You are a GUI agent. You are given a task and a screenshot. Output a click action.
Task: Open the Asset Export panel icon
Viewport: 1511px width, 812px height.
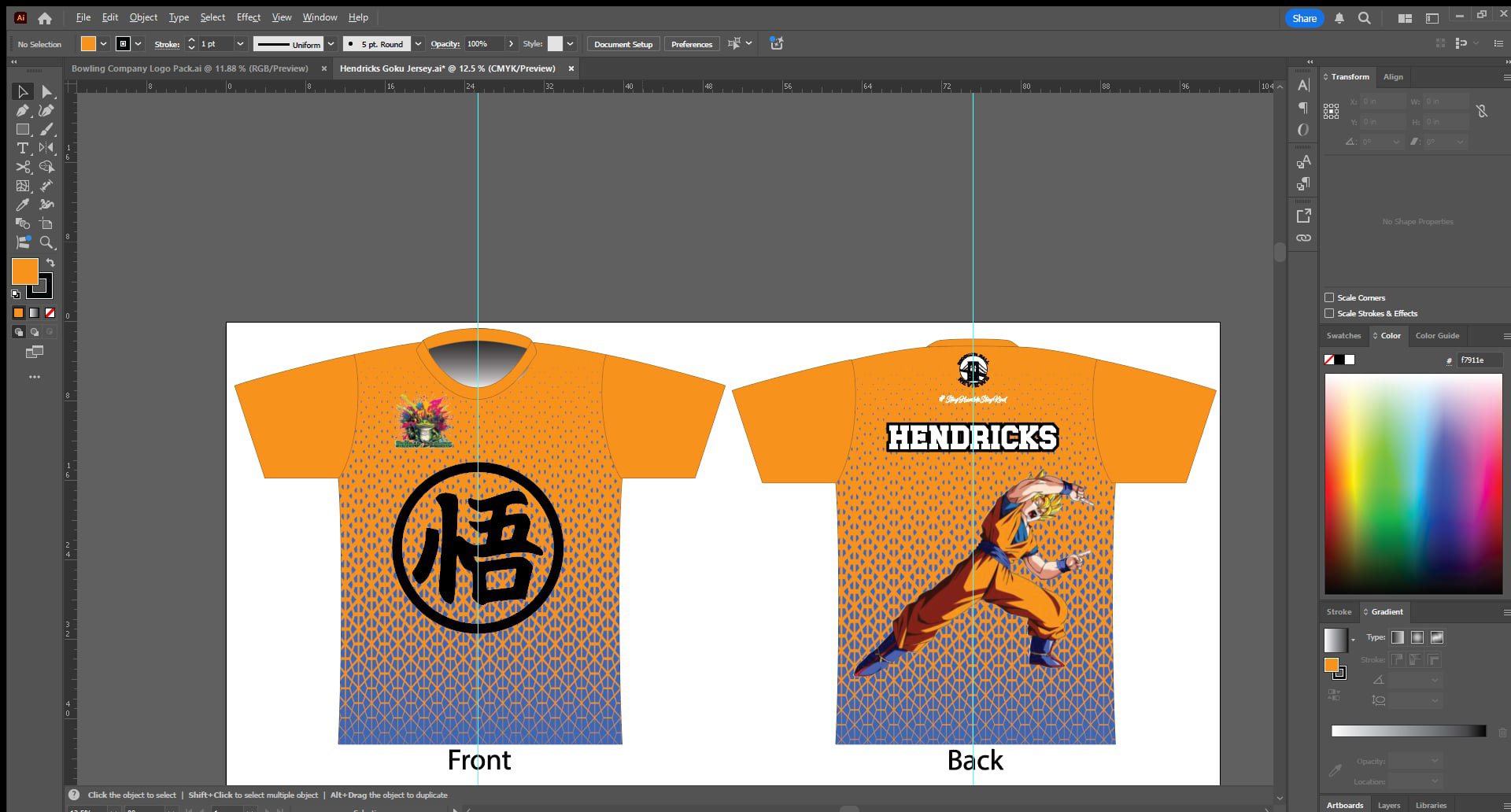(x=1303, y=215)
